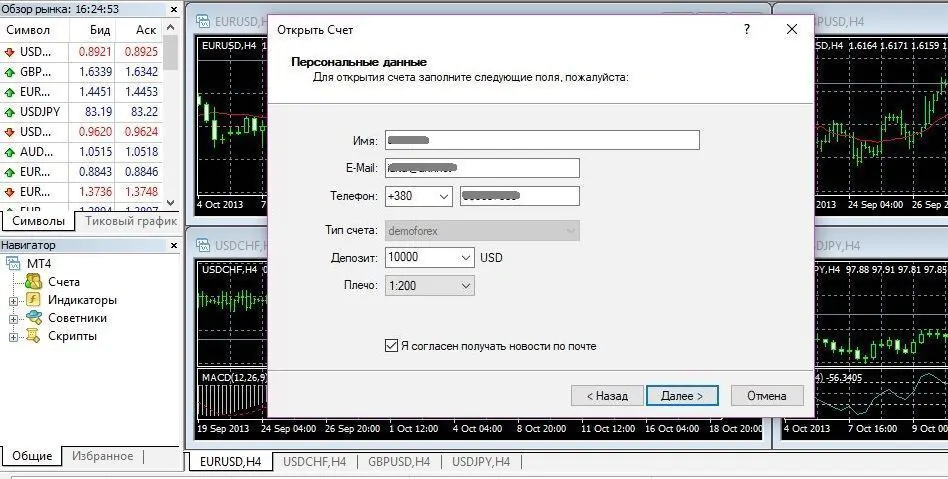This screenshot has height=479, width=948.
Task: Click the E-Mail input field
Action: (x=482, y=168)
